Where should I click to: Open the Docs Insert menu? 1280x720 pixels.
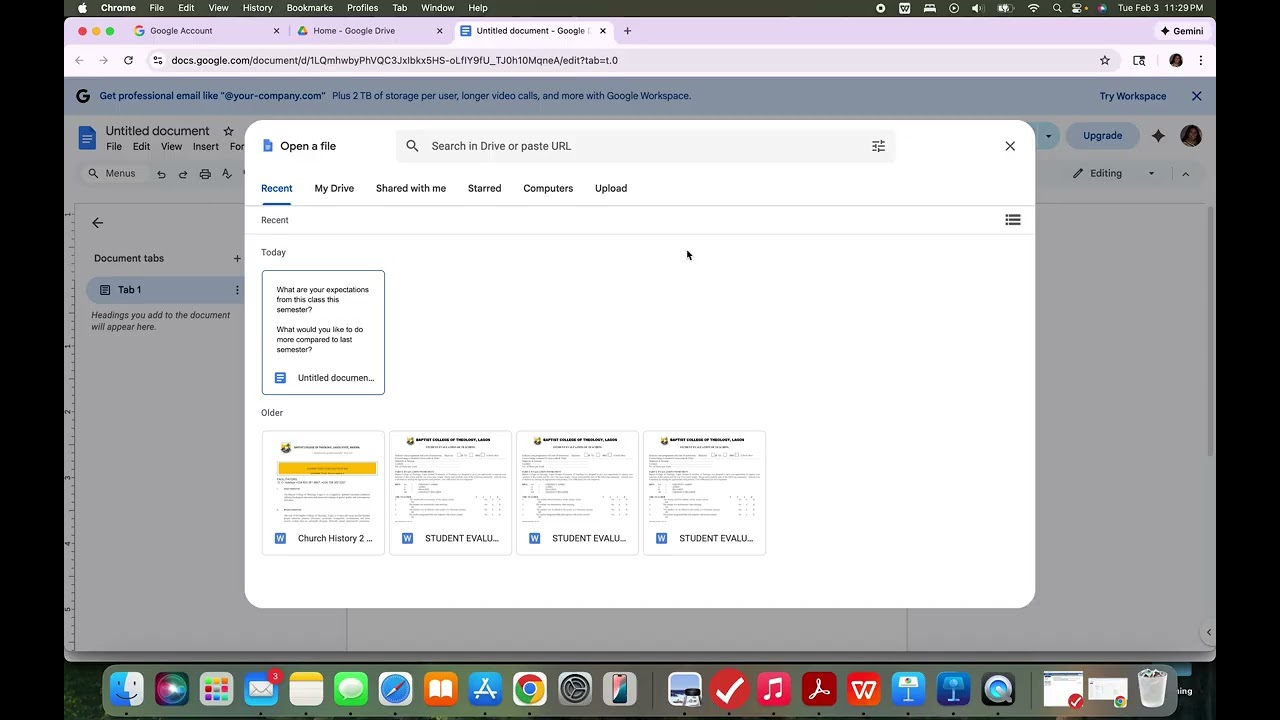(206, 147)
